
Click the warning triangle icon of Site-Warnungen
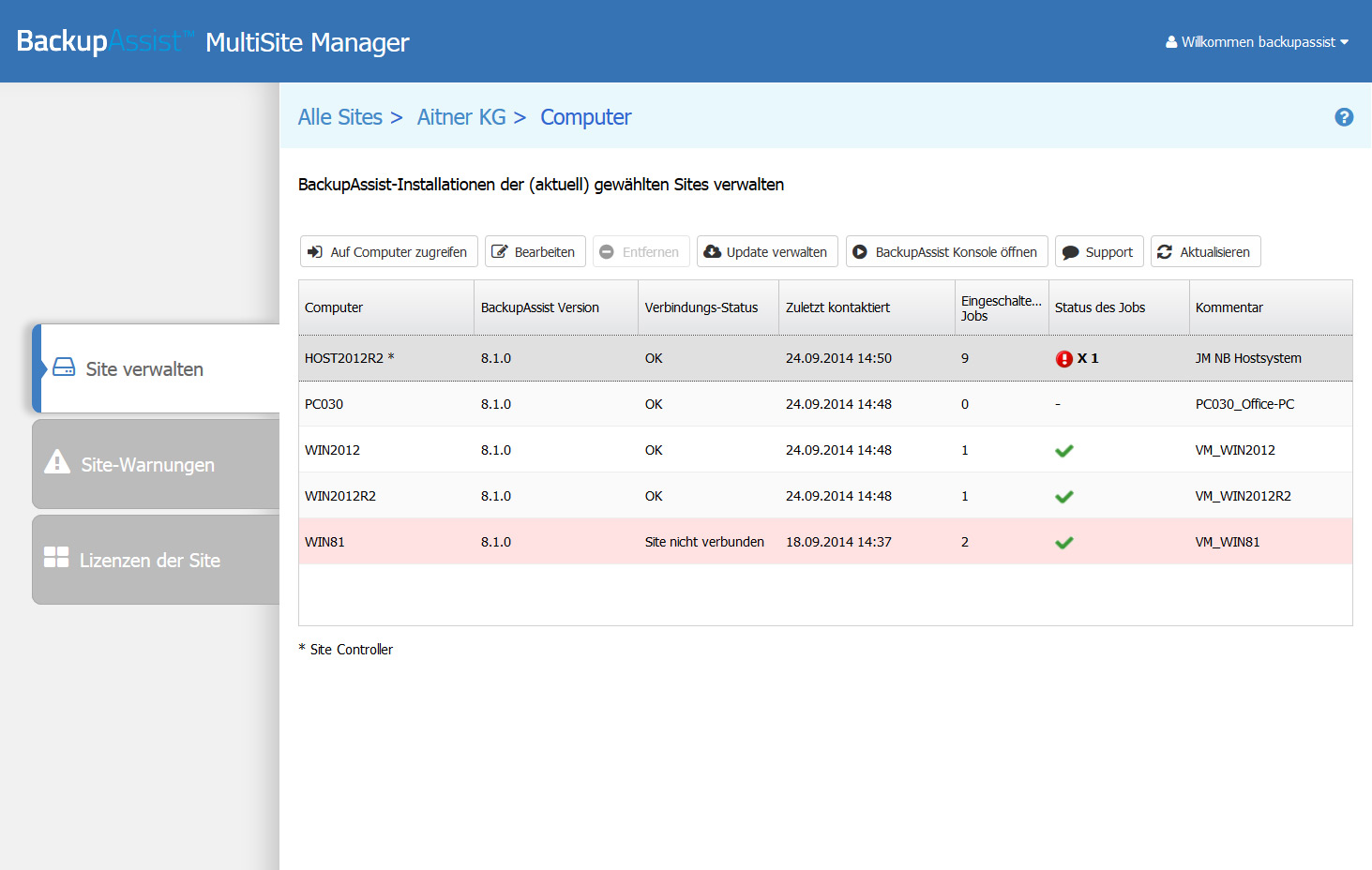click(57, 461)
